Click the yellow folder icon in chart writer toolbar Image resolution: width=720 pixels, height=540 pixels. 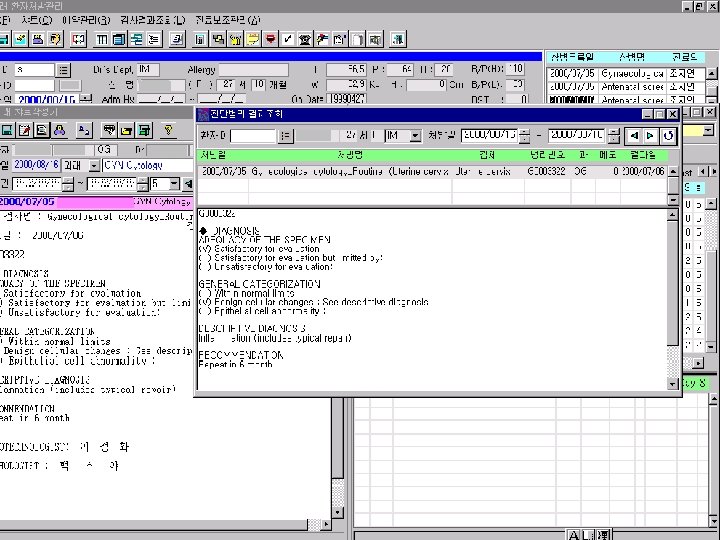pyautogui.click(x=126, y=130)
